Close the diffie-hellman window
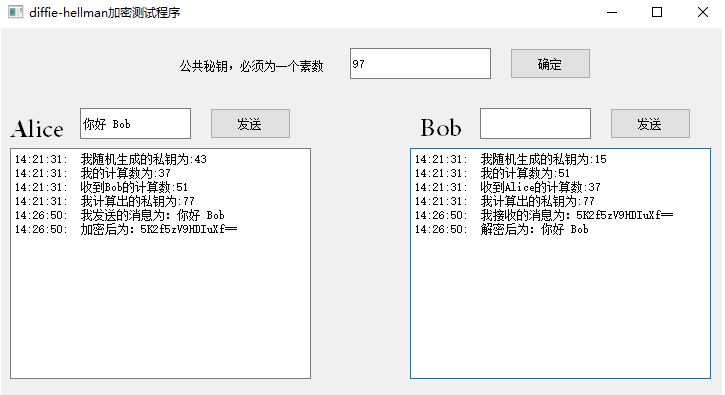 tap(702, 12)
